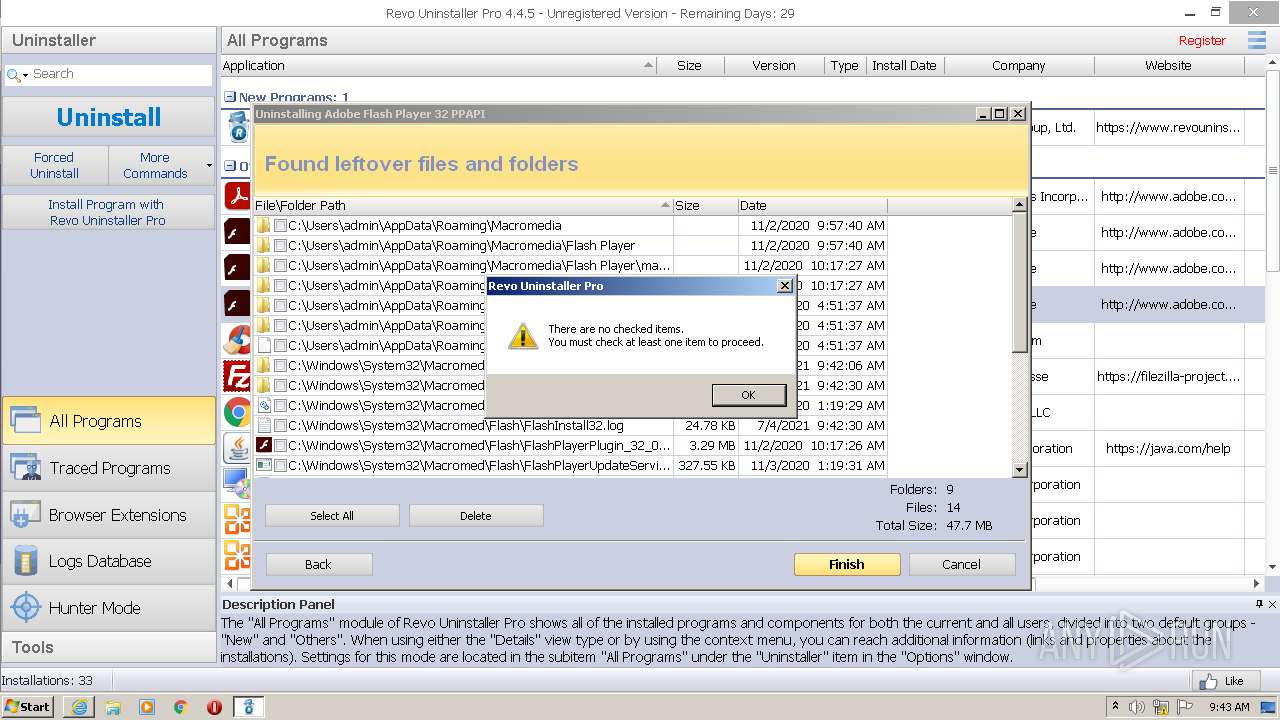Click sort arrow on File\Folder Path column
The width and height of the screenshot is (1280, 720).
(666, 205)
